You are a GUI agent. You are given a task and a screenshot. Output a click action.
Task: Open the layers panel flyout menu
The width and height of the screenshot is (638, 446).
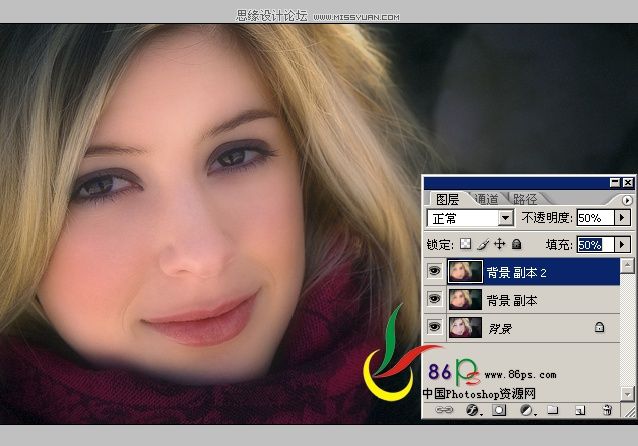point(627,200)
